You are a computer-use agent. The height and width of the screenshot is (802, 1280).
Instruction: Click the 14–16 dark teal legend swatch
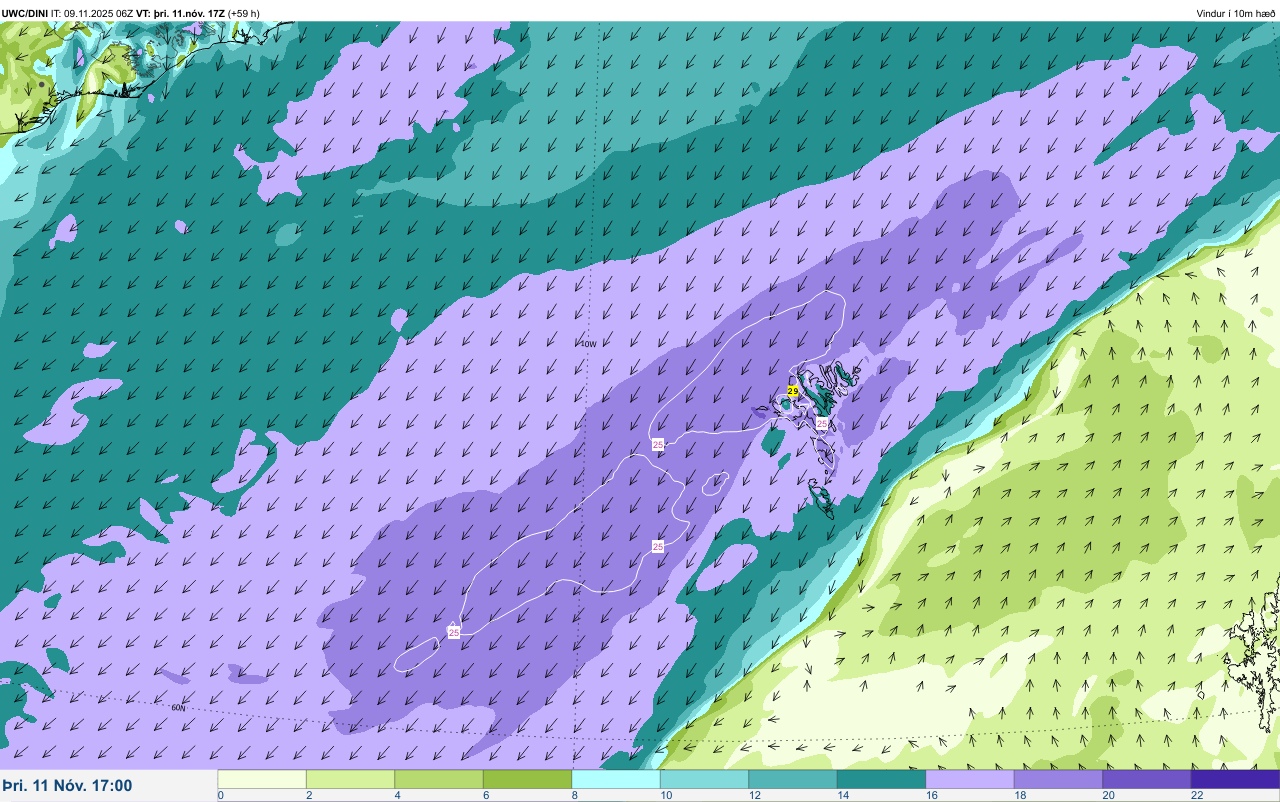pos(881,779)
